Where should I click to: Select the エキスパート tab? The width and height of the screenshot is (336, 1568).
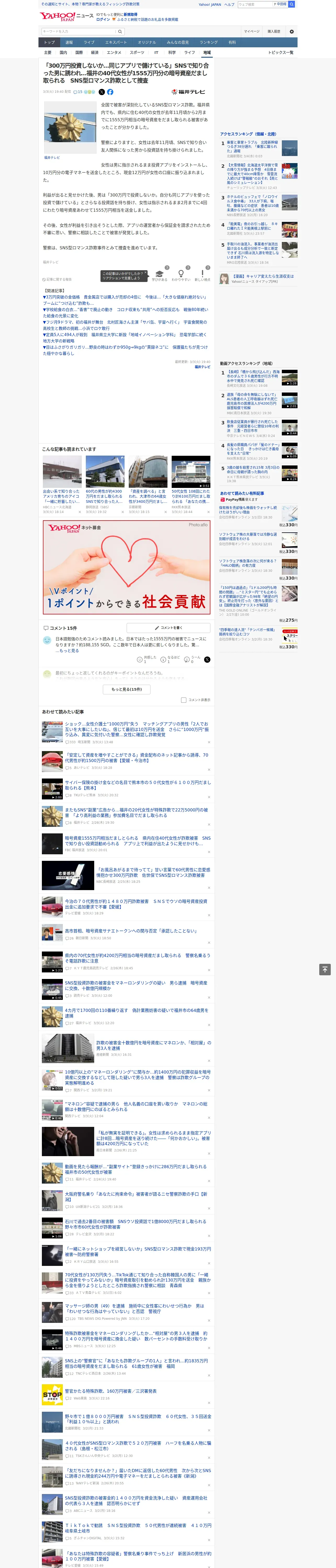point(116,43)
